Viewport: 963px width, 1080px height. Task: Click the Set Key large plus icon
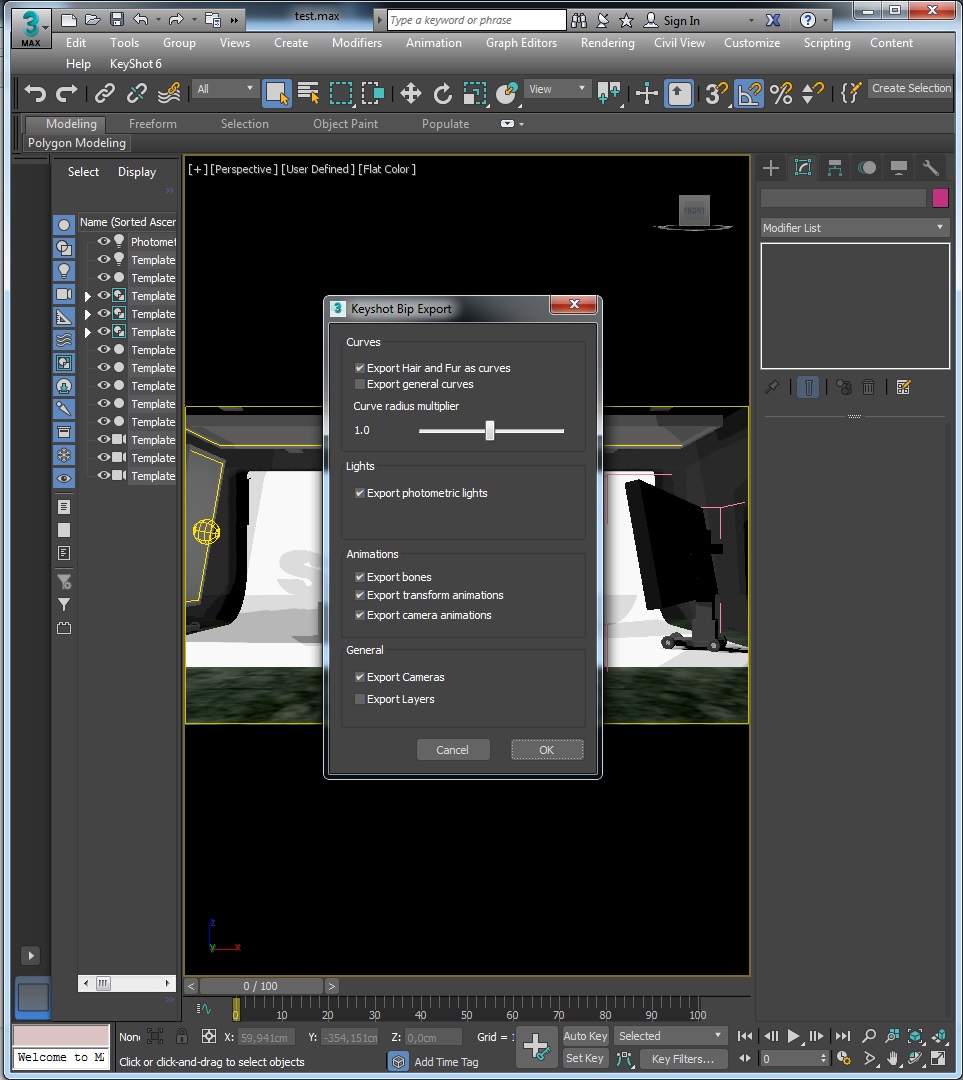[536, 1046]
